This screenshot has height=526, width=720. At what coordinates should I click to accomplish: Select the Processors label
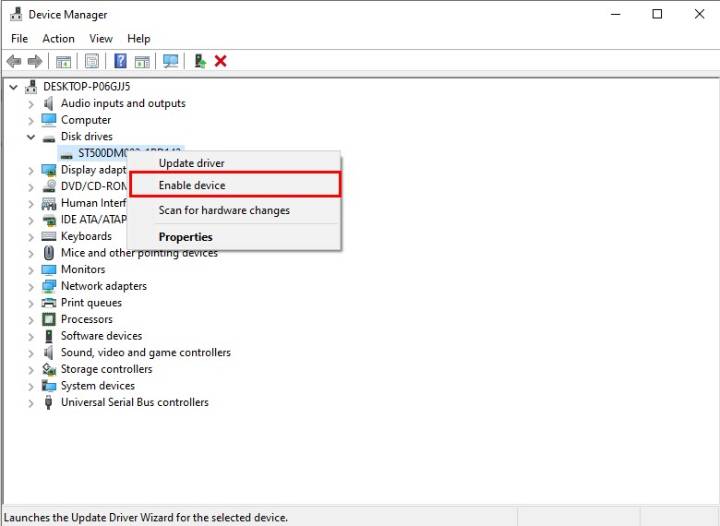point(87,319)
